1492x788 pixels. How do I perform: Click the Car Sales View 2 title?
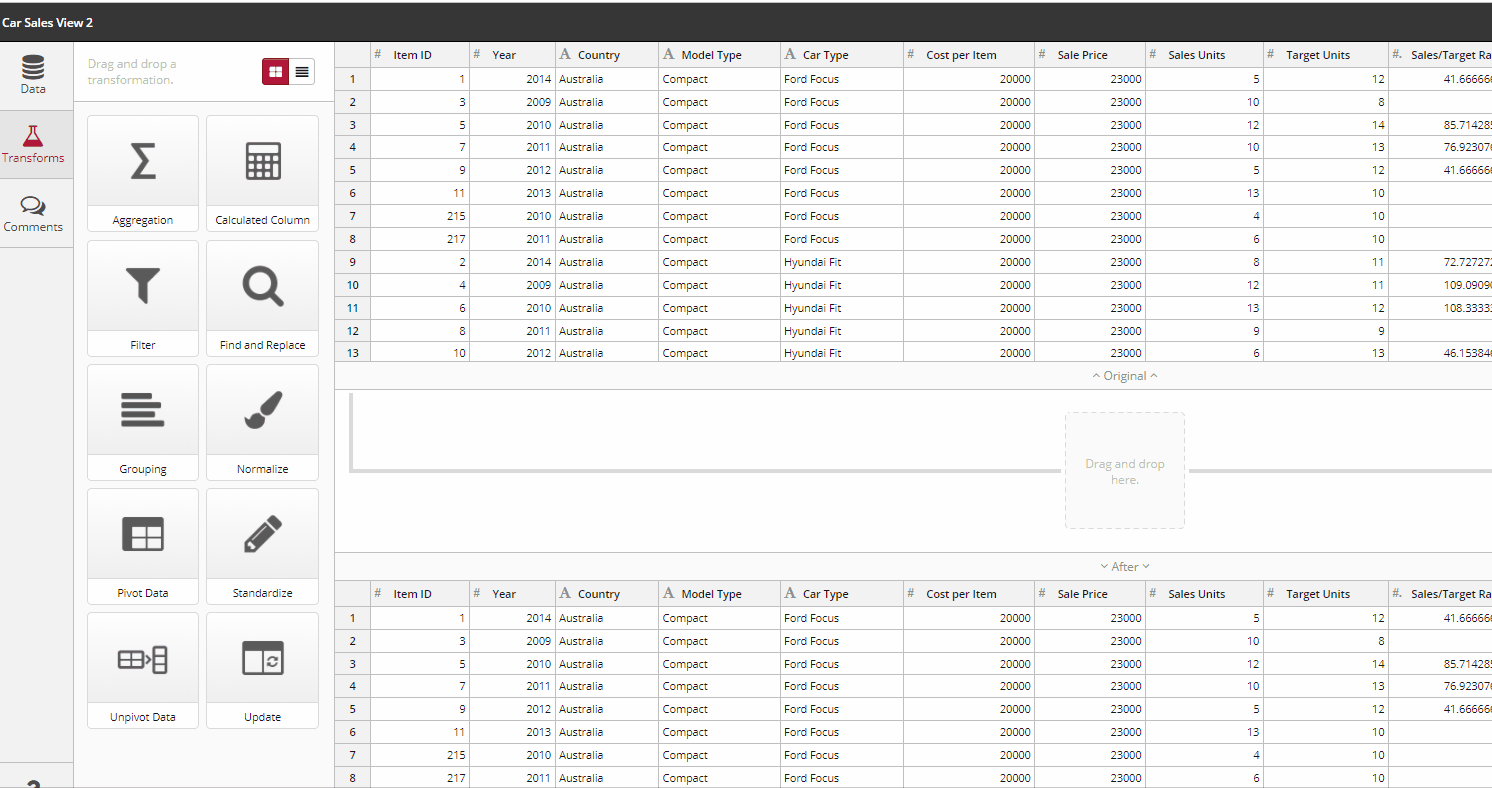(x=47, y=22)
